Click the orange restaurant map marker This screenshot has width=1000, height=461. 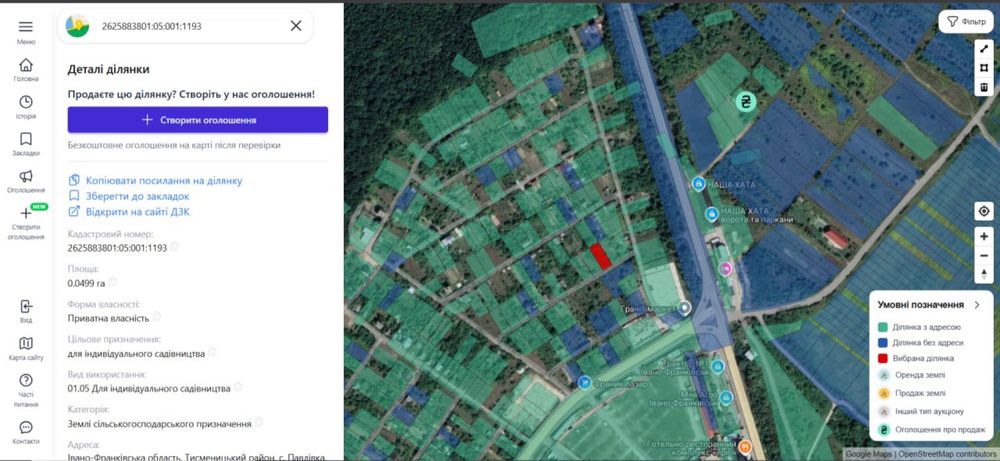pyautogui.click(x=746, y=446)
